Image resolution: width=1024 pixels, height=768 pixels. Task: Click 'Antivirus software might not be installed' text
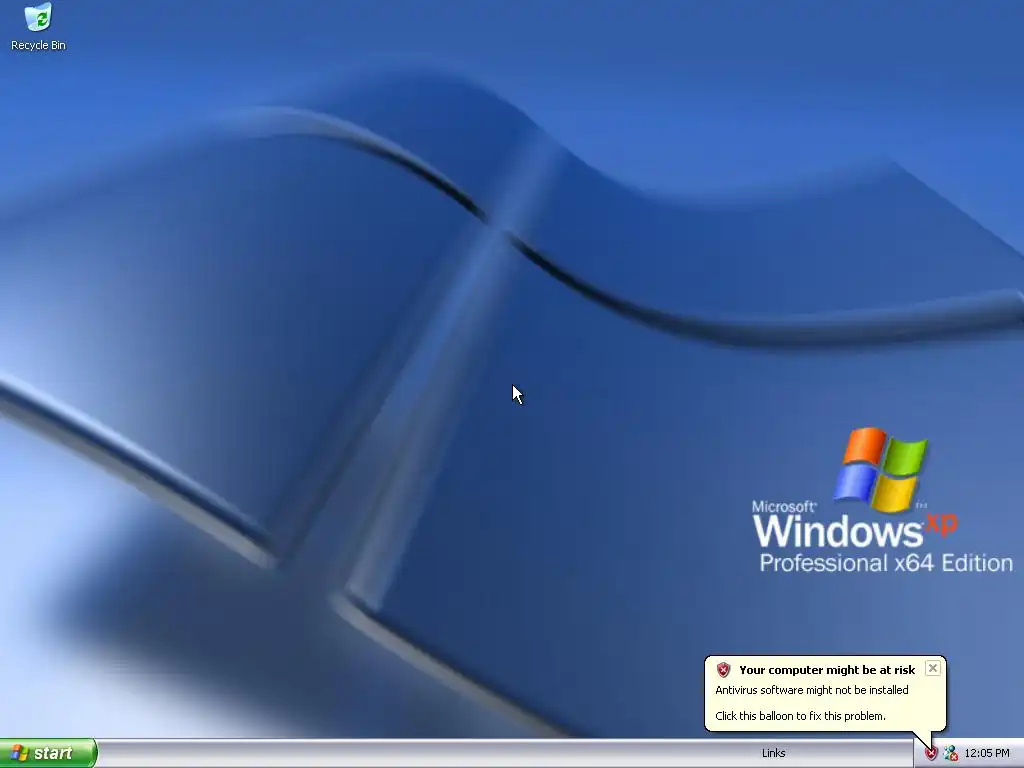[x=812, y=690]
